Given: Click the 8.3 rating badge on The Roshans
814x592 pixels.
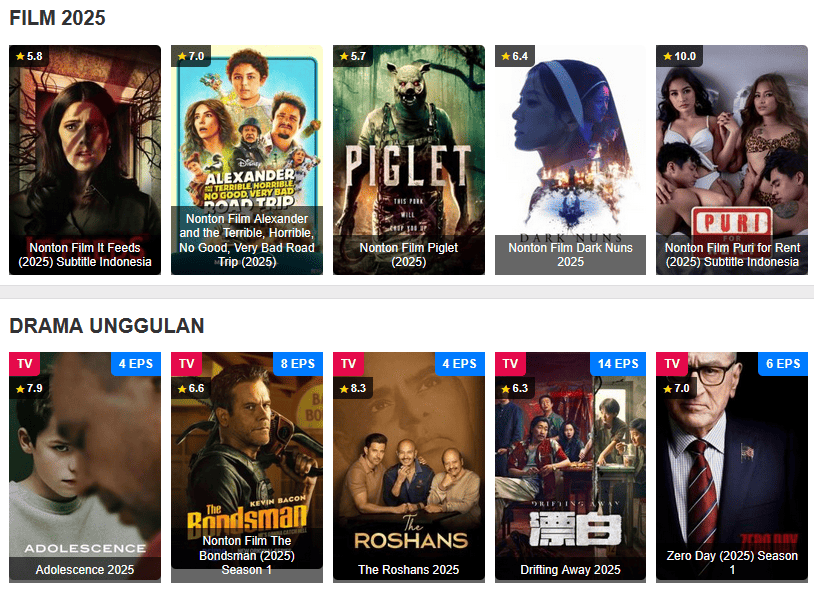Looking at the screenshot, I should (x=353, y=388).
